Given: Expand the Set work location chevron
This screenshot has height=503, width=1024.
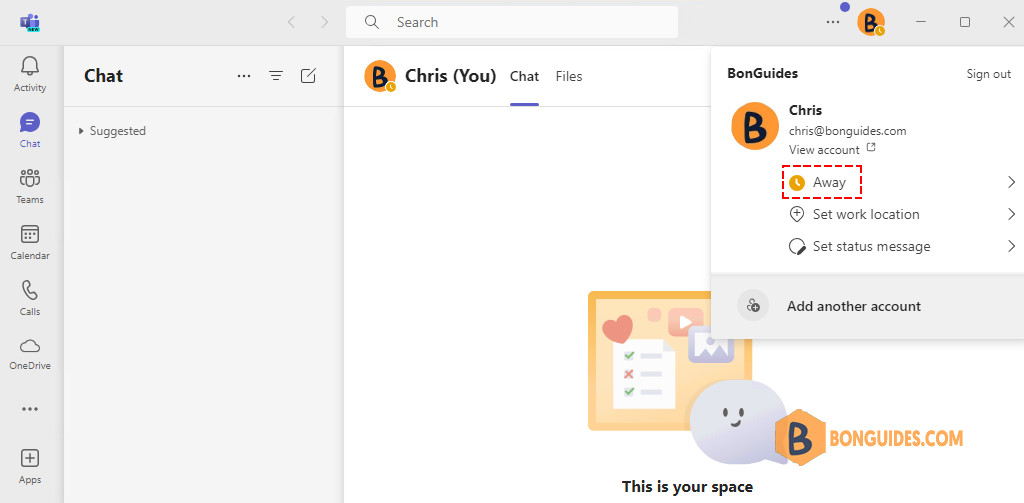Looking at the screenshot, I should 1011,214.
